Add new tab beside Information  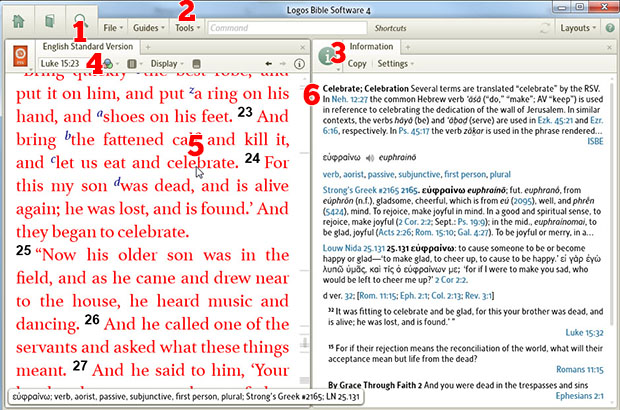point(408,47)
